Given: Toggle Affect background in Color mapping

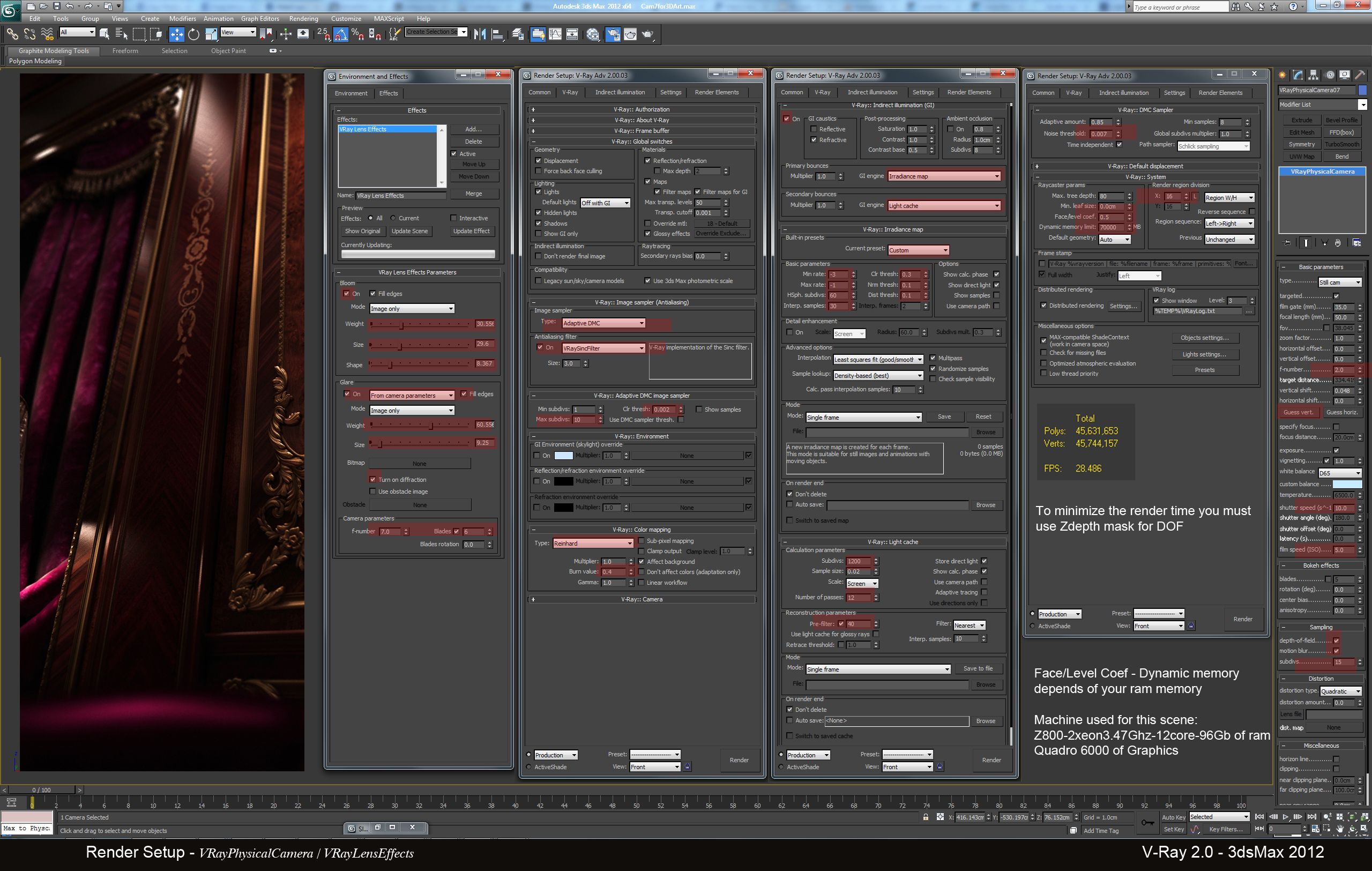Looking at the screenshot, I should 642,562.
